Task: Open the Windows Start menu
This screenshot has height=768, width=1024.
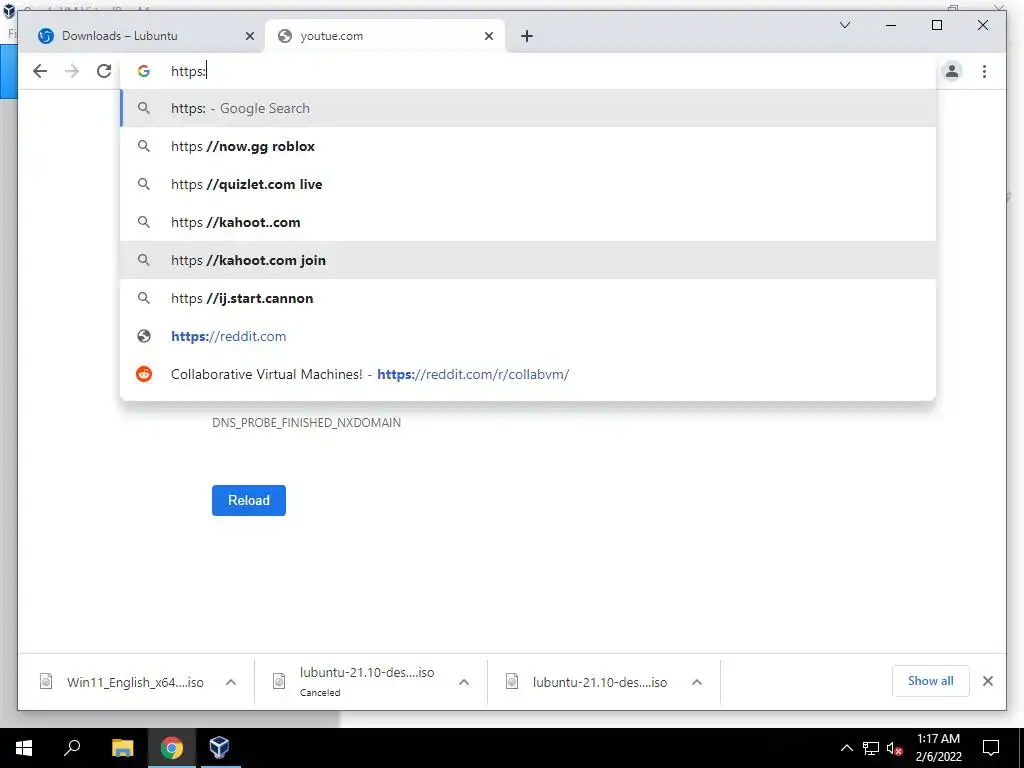Action: (24, 748)
